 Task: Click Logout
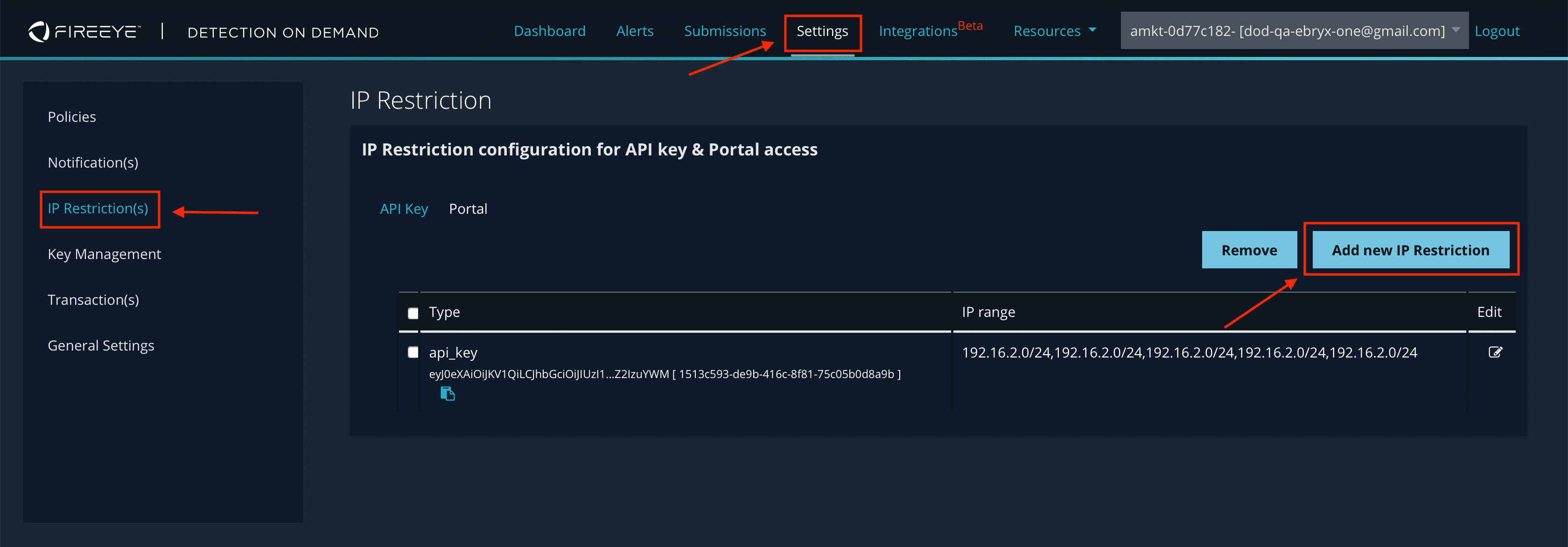point(1498,30)
